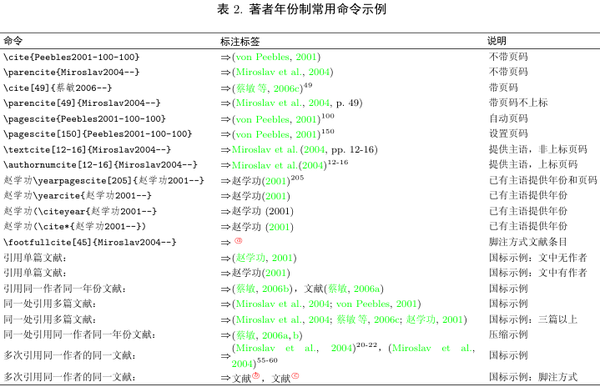Open the green (2001) link in the \cite* row
Screen dimensions: 600x387
coord(279,227)
